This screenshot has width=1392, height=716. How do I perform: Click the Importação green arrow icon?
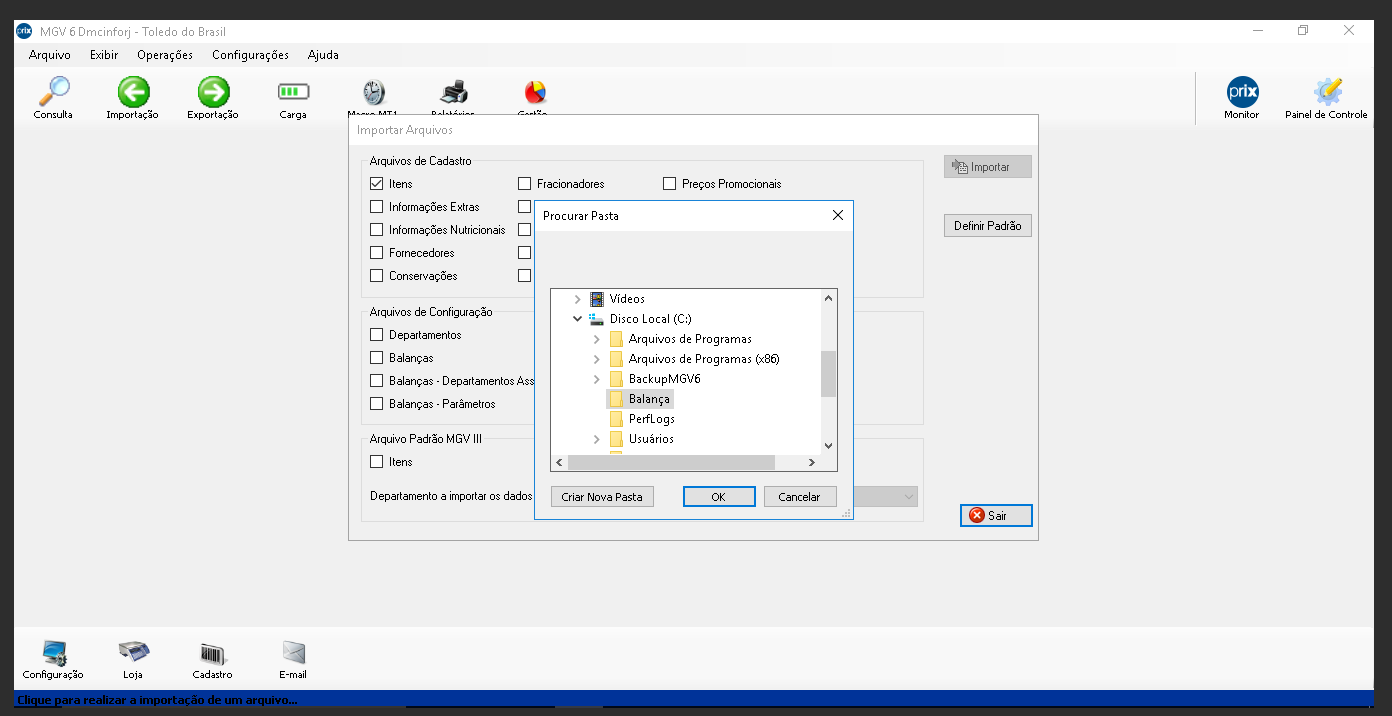coord(133,93)
